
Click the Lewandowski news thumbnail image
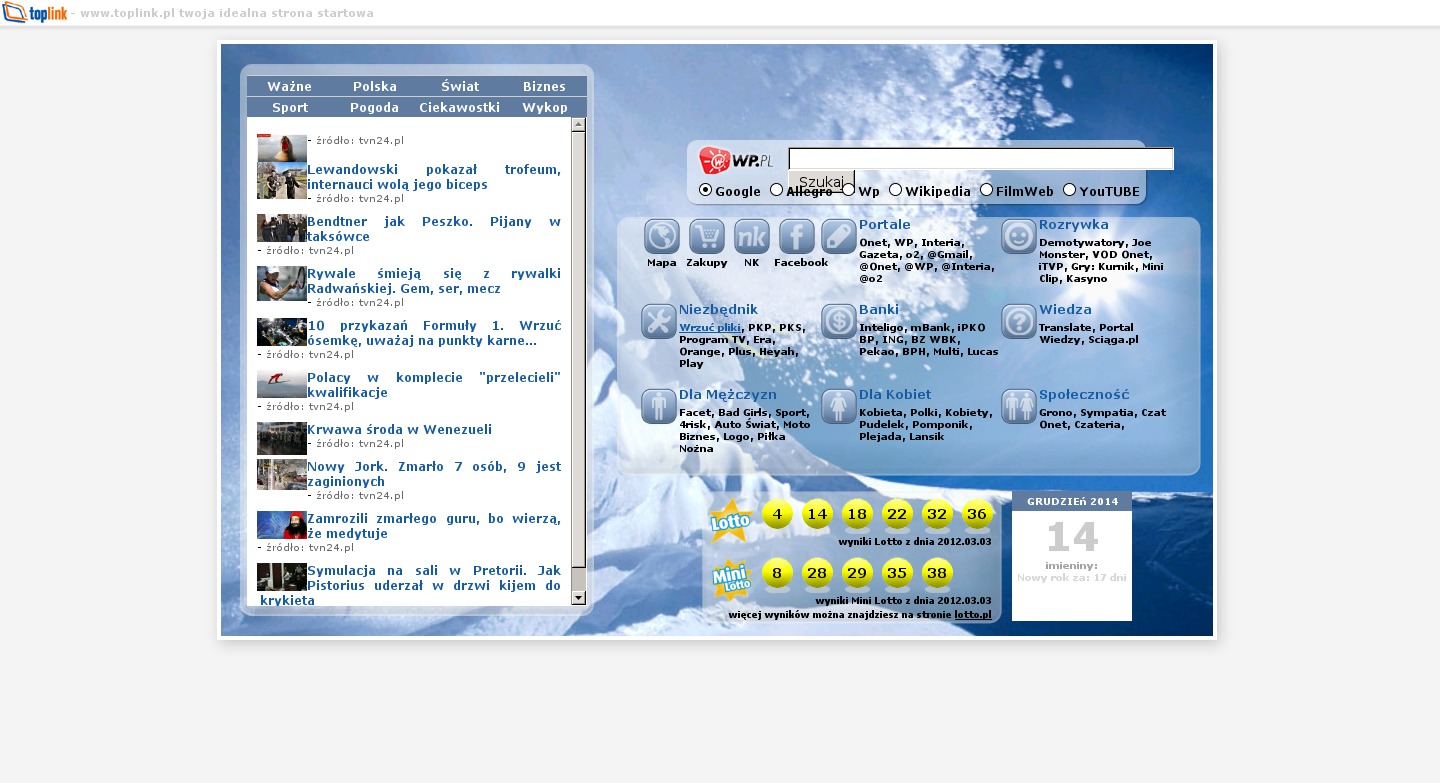[281, 181]
